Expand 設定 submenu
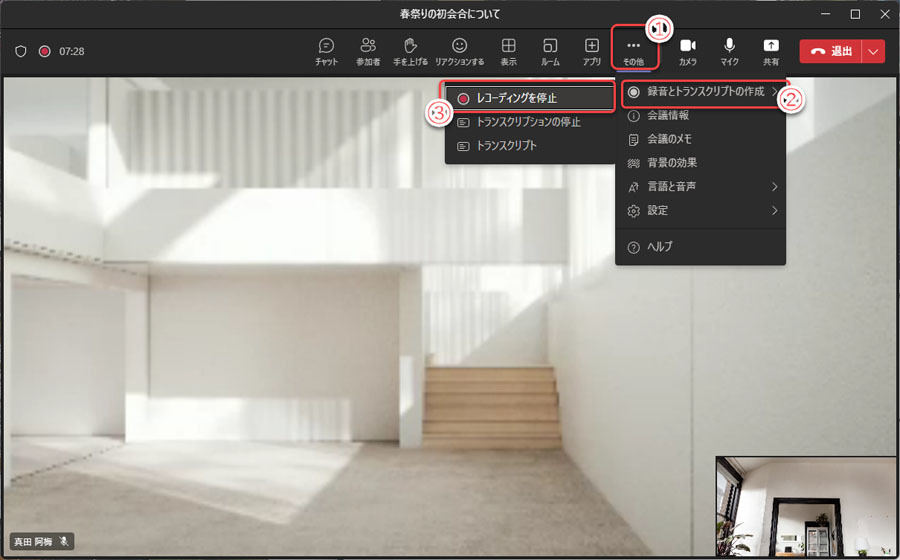This screenshot has width=900, height=560. pyautogui.click(x=701, y=211)
